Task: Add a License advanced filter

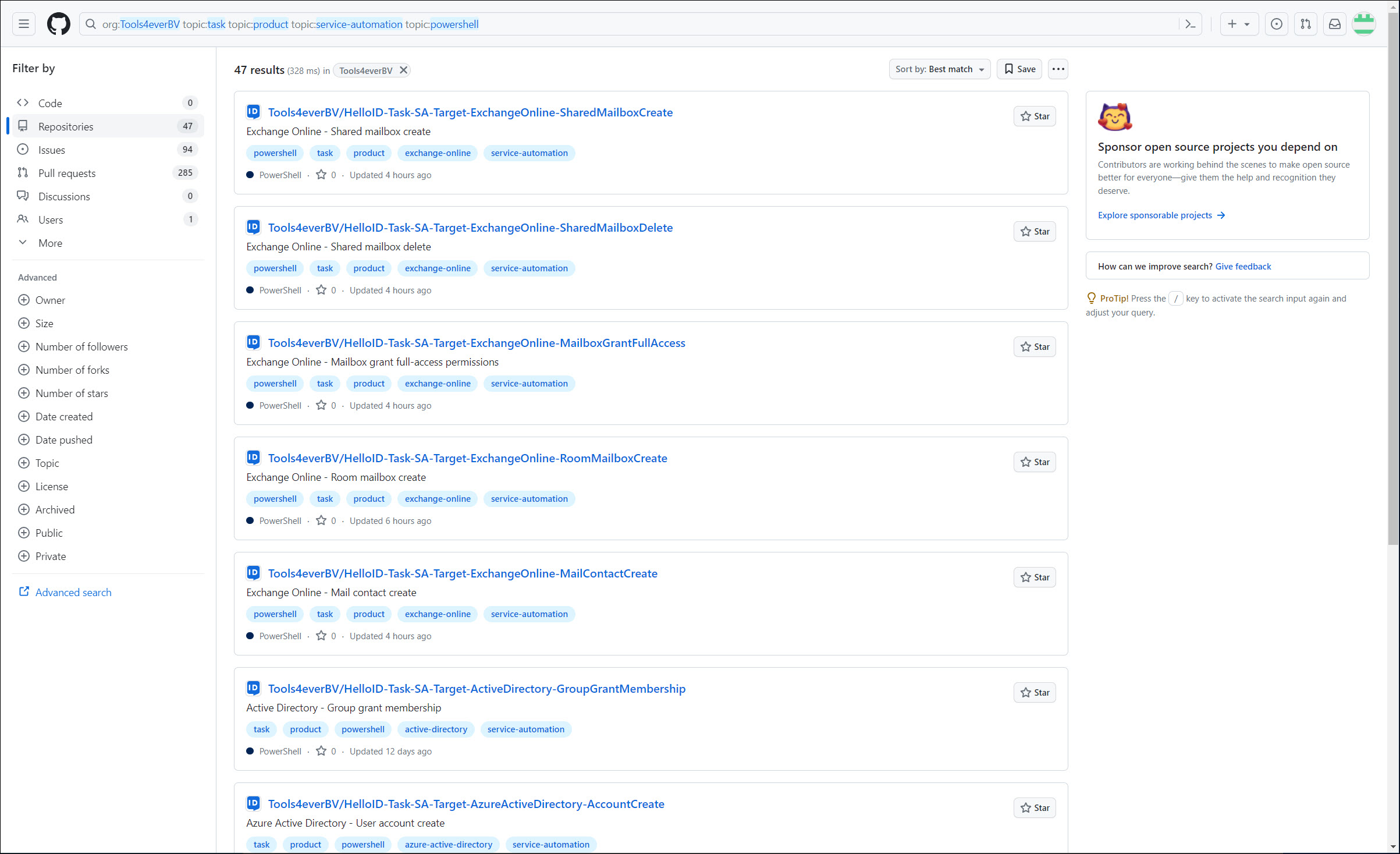Action: pyautogui.click(x=44, y=486)
